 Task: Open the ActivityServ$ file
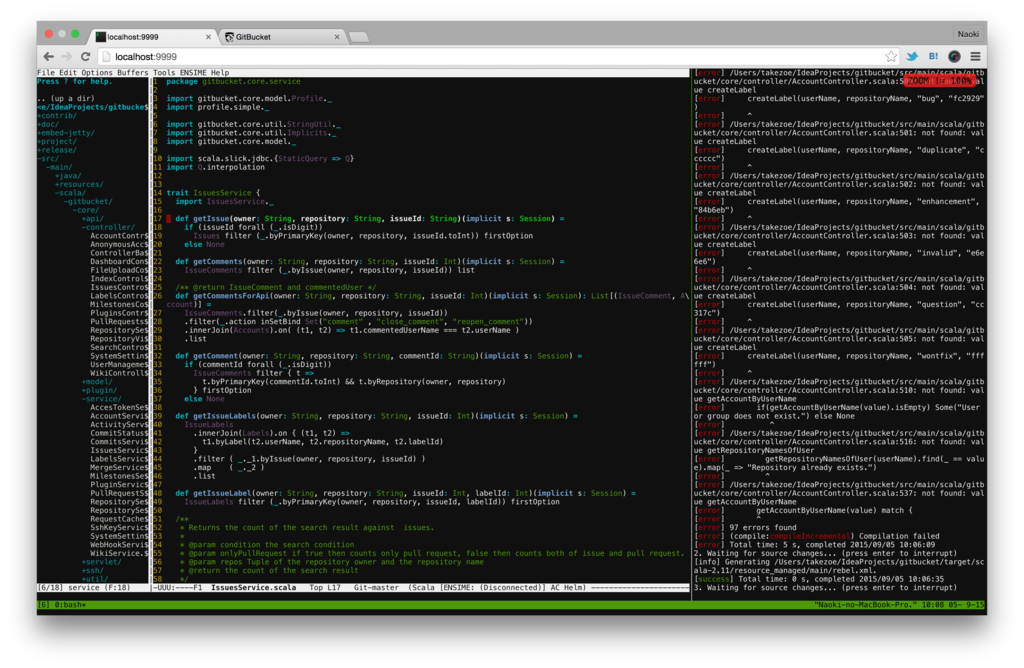pos(119,424)
